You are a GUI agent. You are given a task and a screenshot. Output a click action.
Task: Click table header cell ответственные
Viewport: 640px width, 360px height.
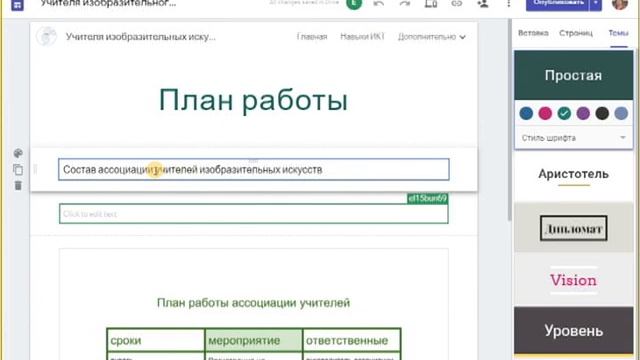pyautogui.click(x=351, y=340)
